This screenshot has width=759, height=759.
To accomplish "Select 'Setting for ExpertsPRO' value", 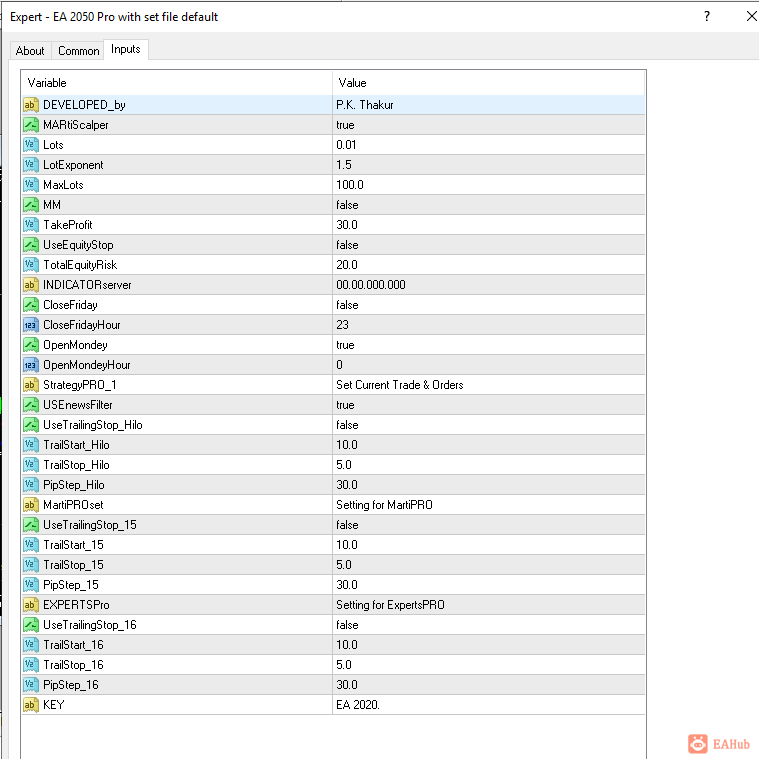I will point(488,605).
